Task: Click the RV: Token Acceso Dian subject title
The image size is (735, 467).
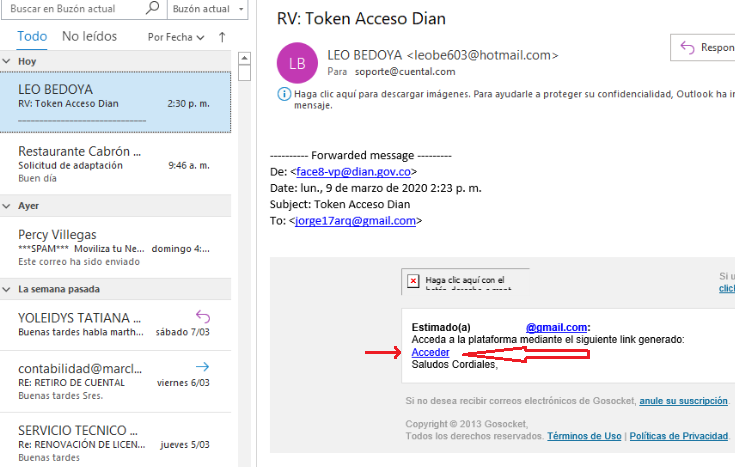Action: [x=361, y=19]
